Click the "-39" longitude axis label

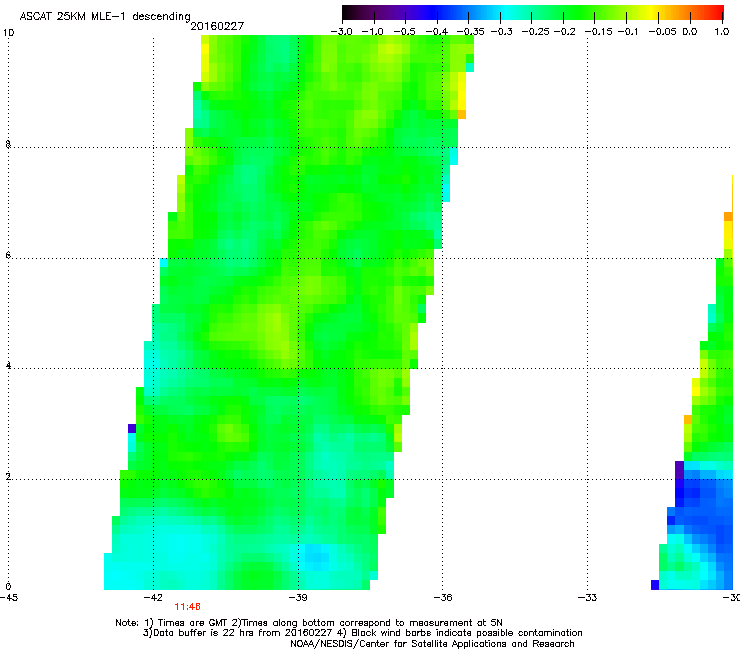point(298,598)
